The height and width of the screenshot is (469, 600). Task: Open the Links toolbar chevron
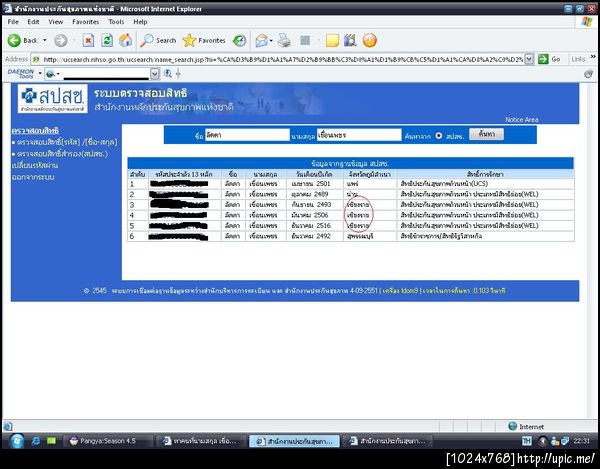(x=593, y=57)
